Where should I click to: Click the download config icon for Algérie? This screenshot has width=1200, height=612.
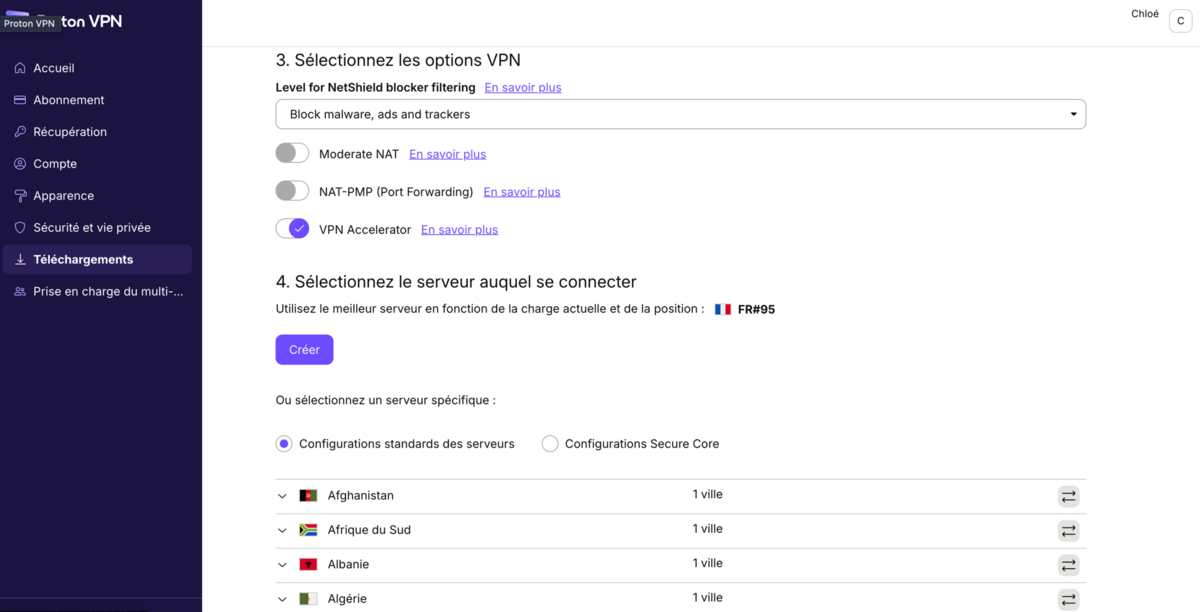click(1068, 598)
